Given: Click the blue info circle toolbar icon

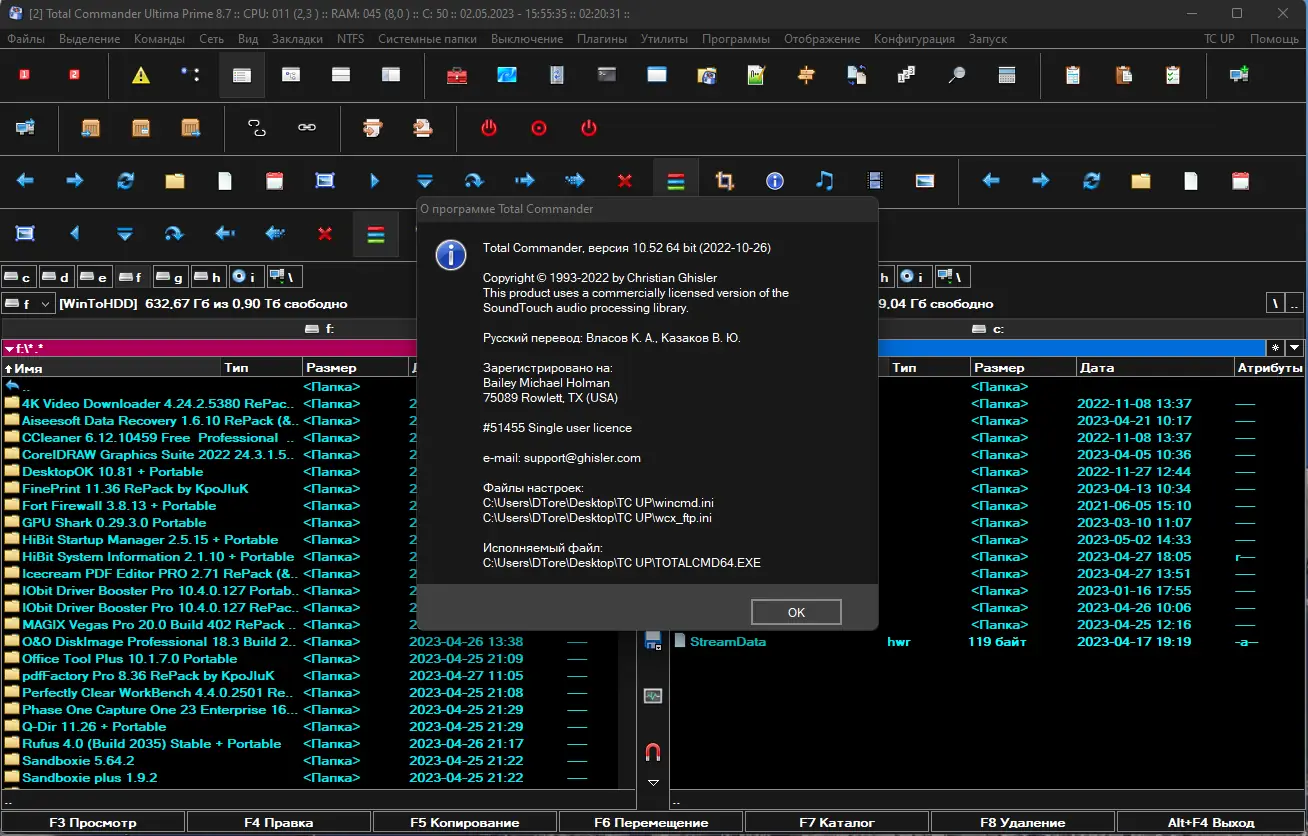Looking at the screenshot, I should tap(774, 181).
